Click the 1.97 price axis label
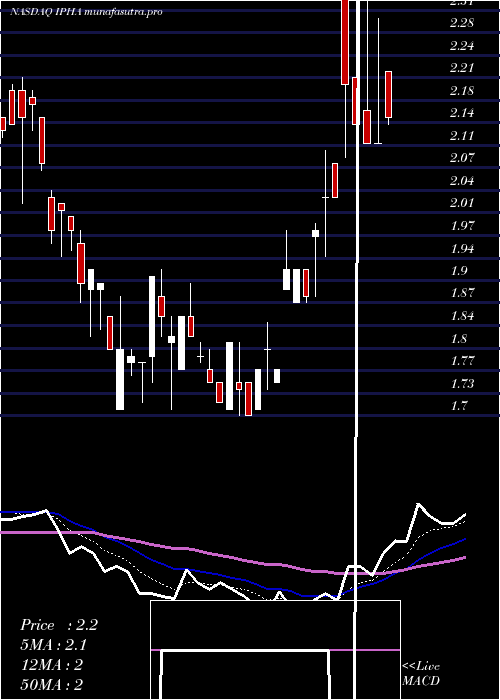Screen dimensions: 500x700 coord(462,225)
